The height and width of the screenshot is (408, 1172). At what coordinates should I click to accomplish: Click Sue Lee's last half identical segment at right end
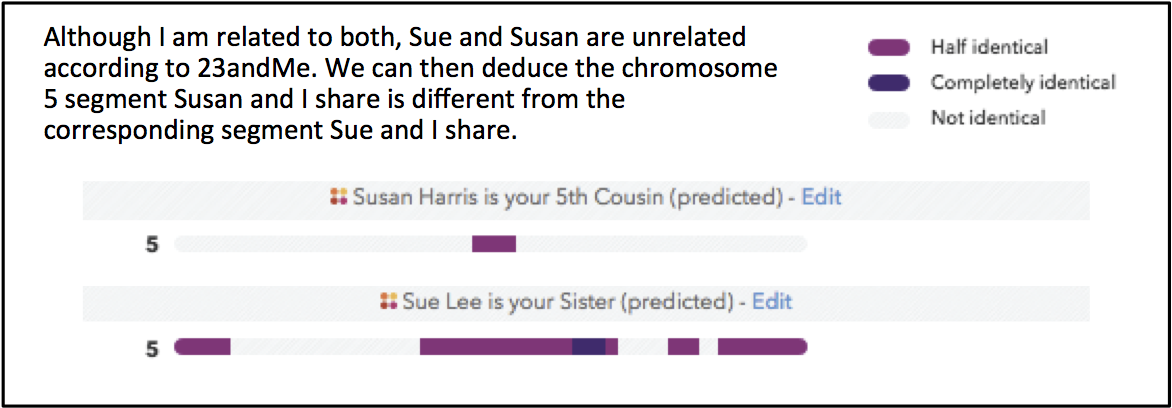pos(762,347)
